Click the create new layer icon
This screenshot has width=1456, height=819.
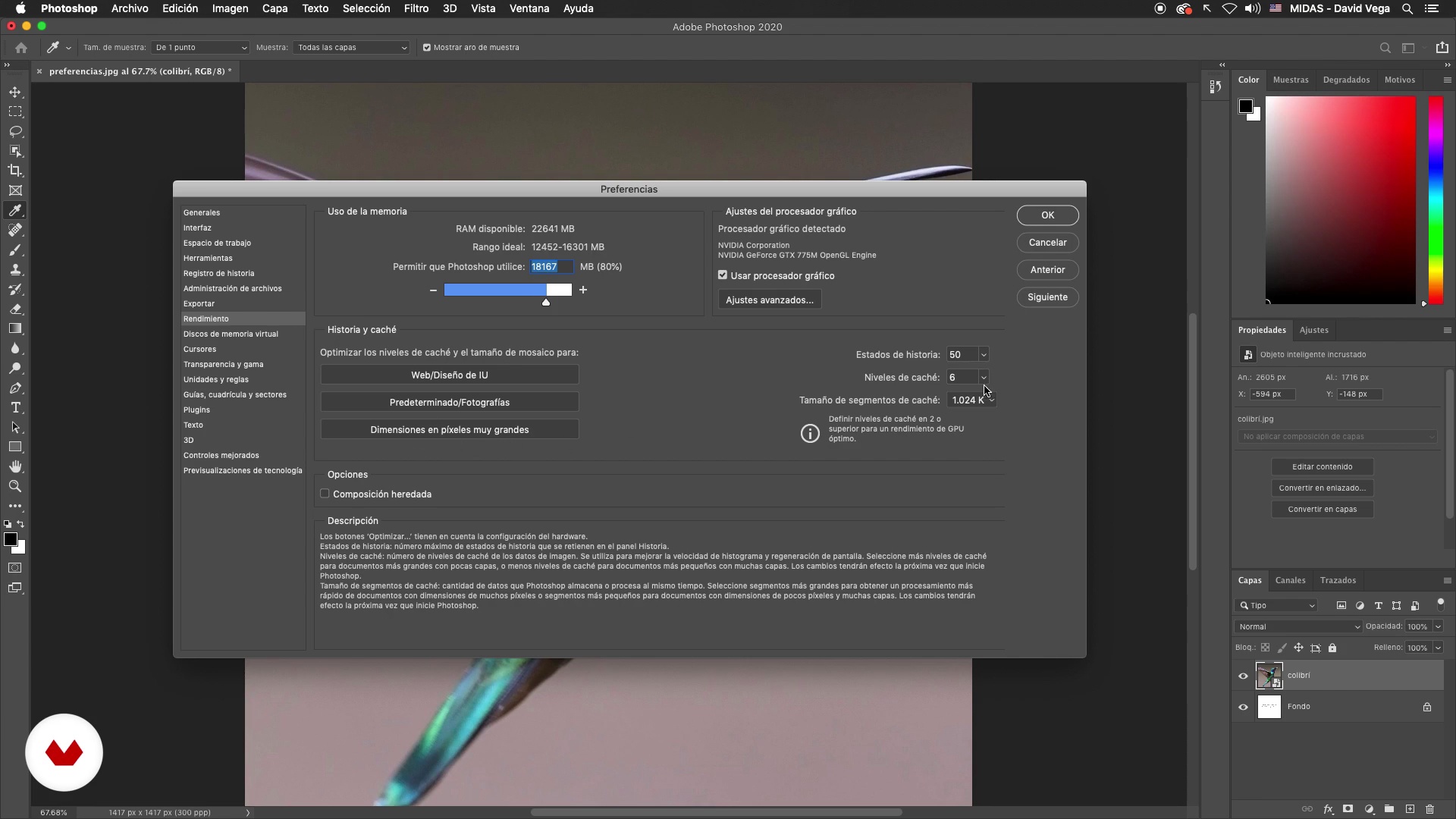click(1410, 809)
